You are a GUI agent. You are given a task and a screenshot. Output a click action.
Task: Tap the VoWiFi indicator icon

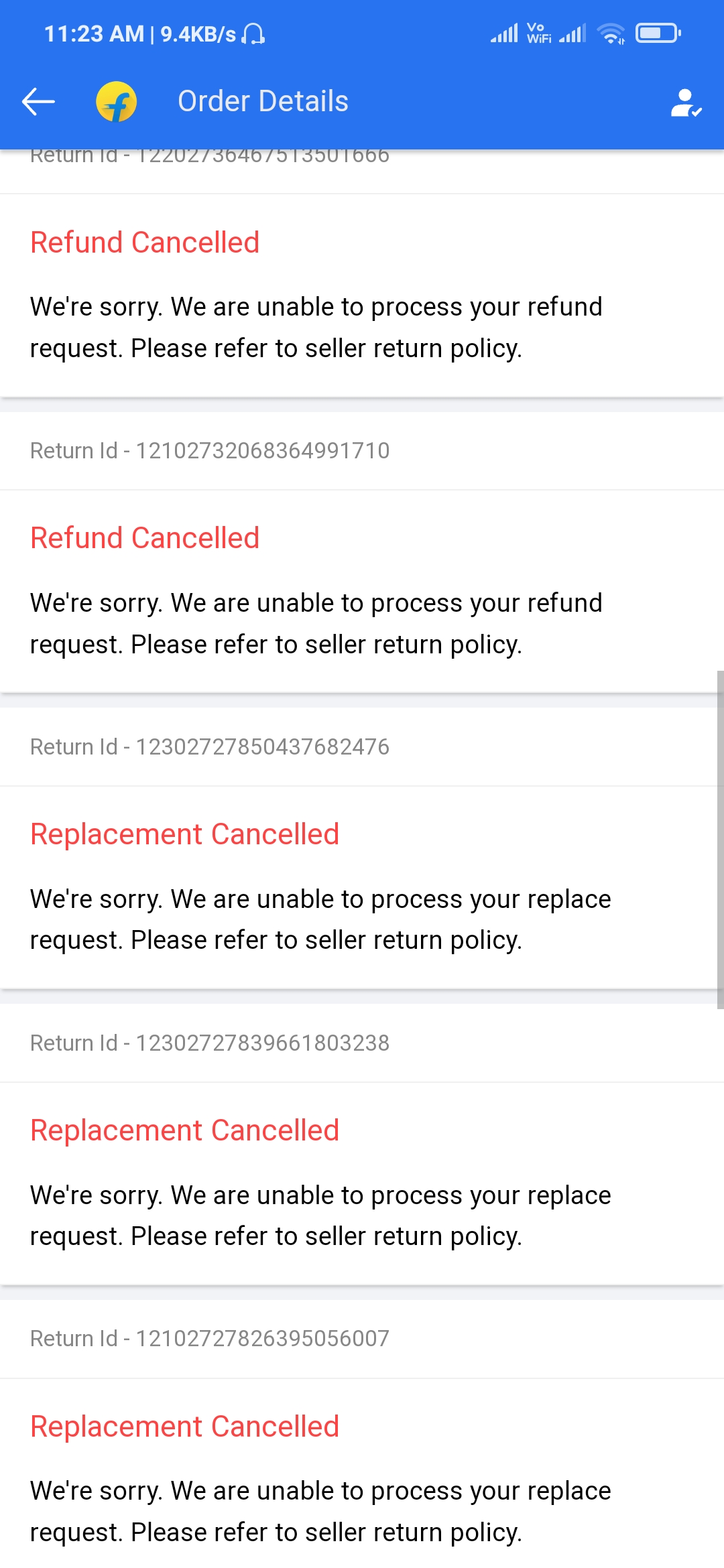point(538,33)
